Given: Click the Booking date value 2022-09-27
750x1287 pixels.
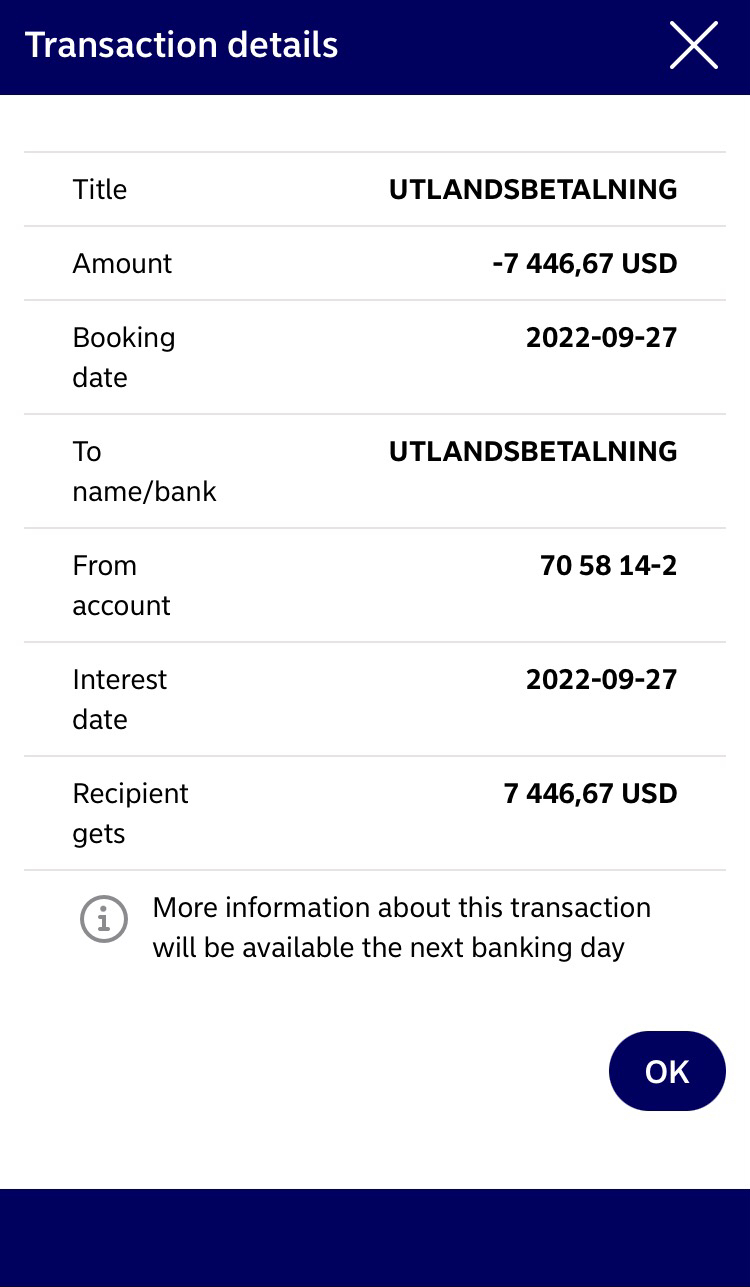Looking at the screenshot, I should tap(601, 337).
